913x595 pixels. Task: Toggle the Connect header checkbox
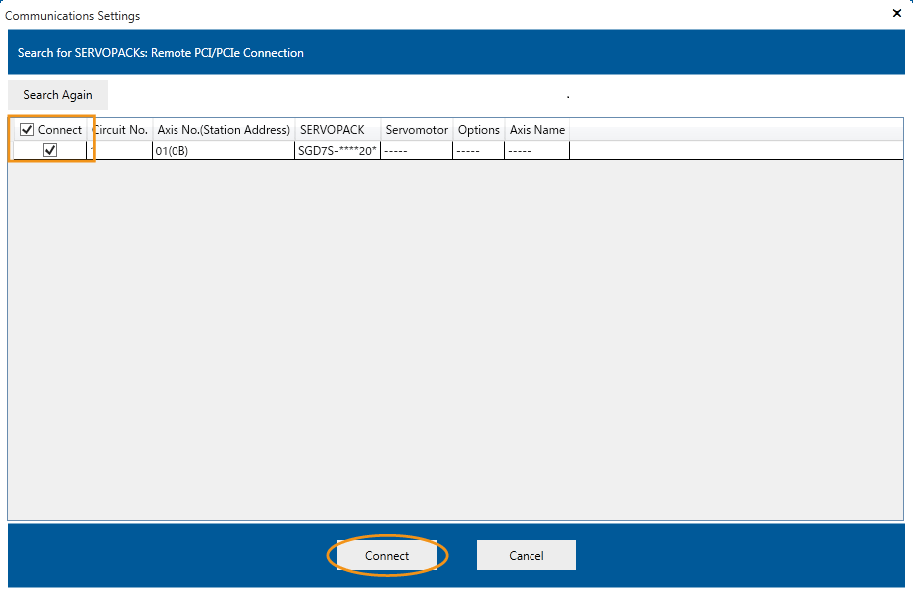pyautogui.click(x=27, y=130)
